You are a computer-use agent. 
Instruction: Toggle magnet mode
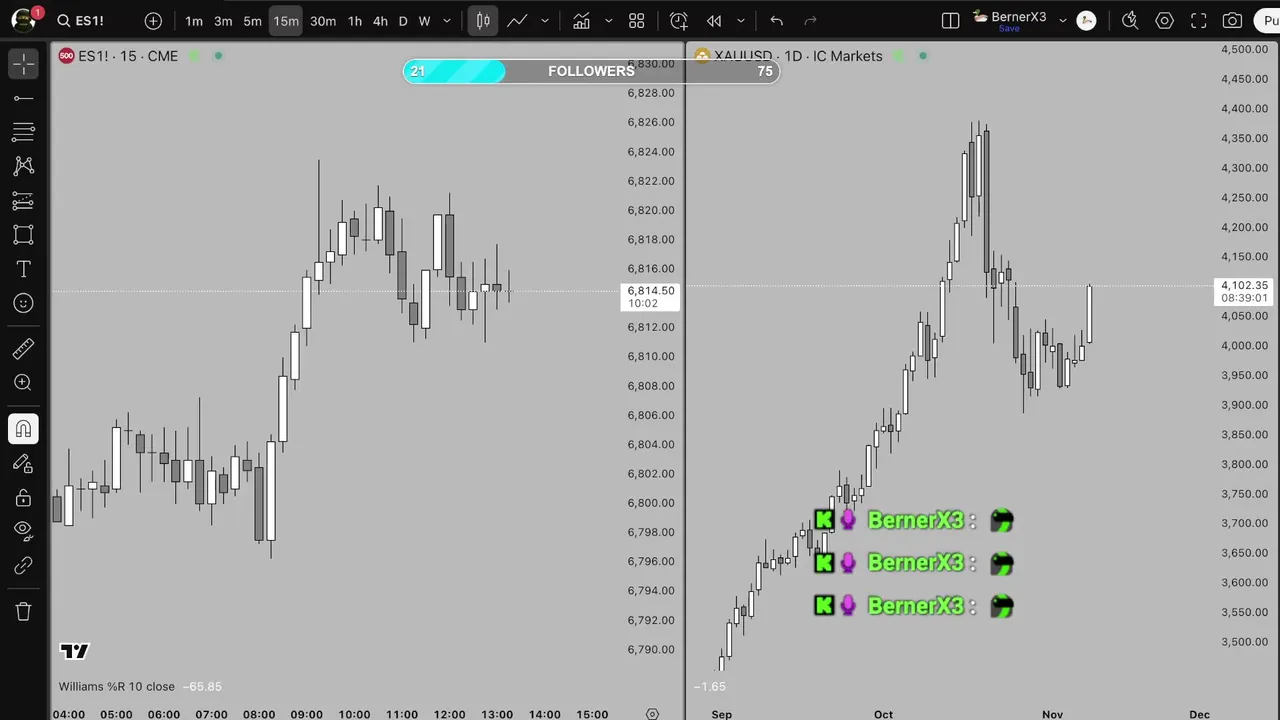pyautogui.click(x=23, y=429)
